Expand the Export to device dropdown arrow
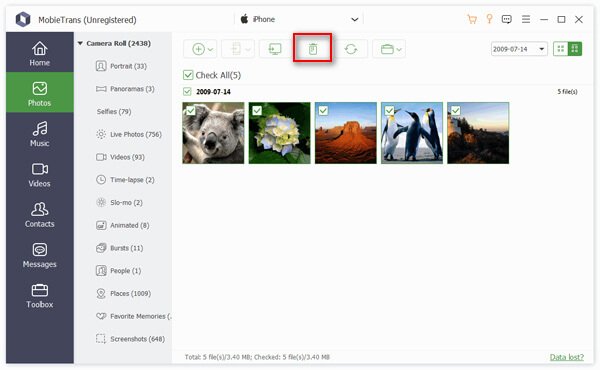 point(248,49)
